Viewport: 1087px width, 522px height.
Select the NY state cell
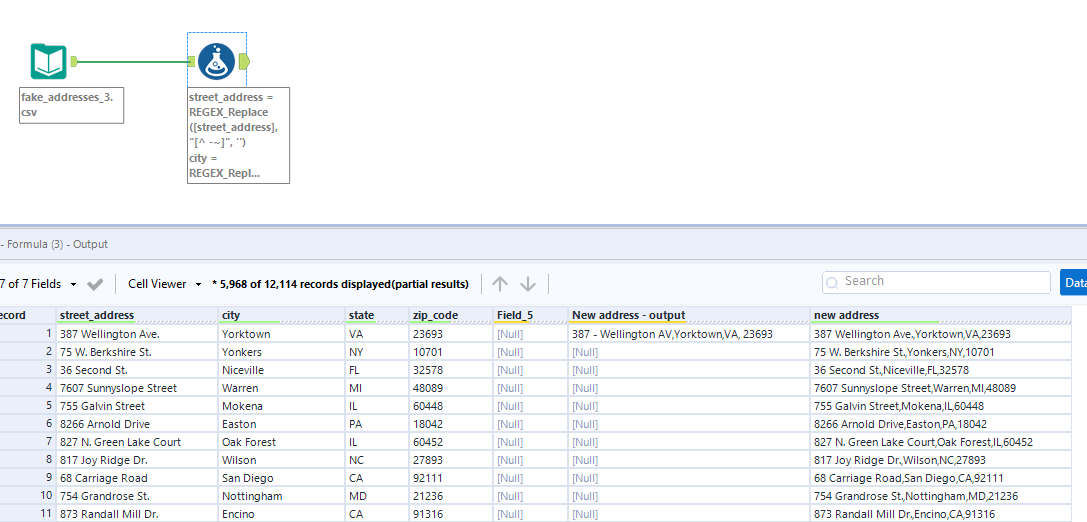click(x=377, y=352)
